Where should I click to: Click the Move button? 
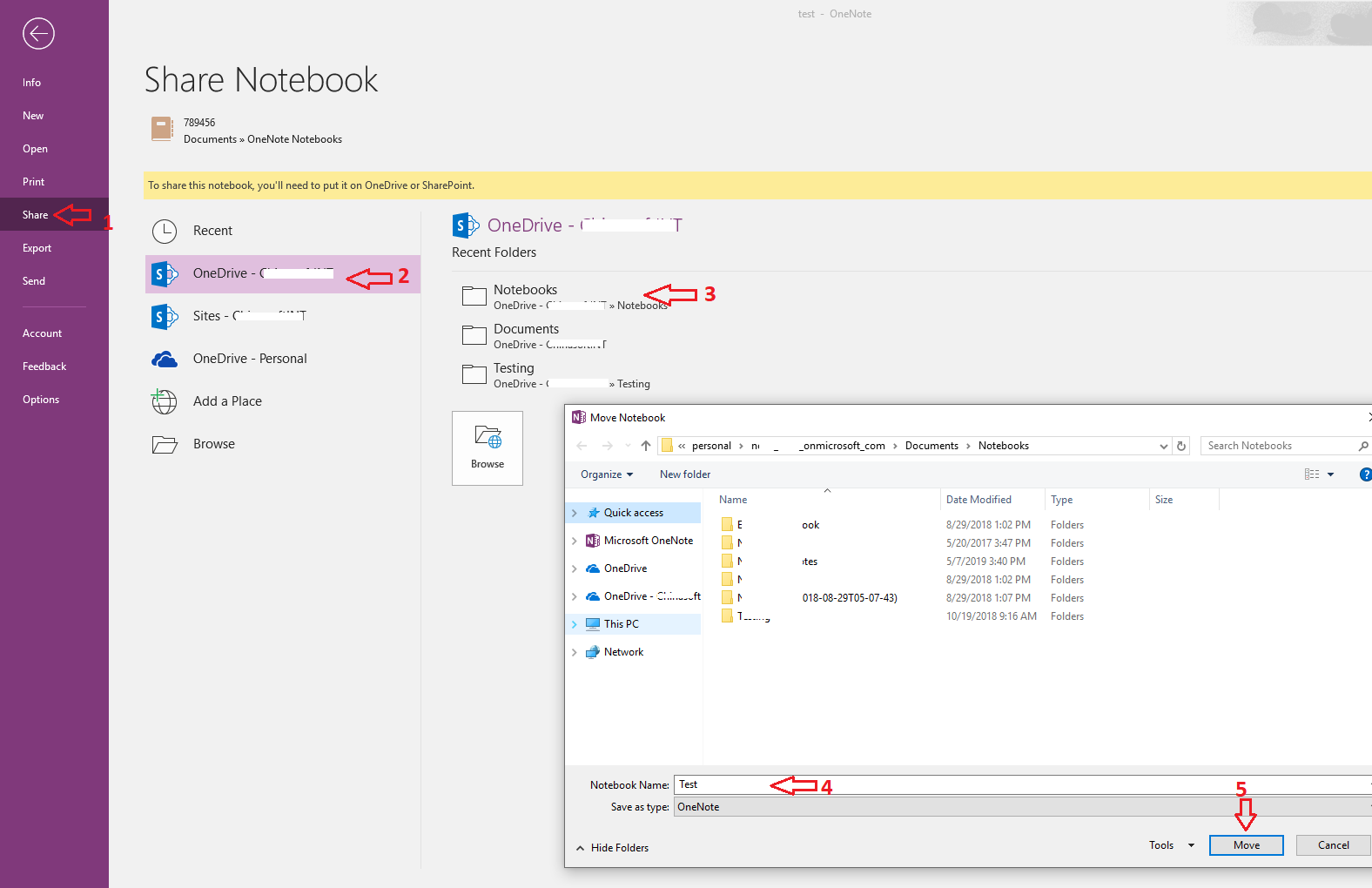point(1247,845)
